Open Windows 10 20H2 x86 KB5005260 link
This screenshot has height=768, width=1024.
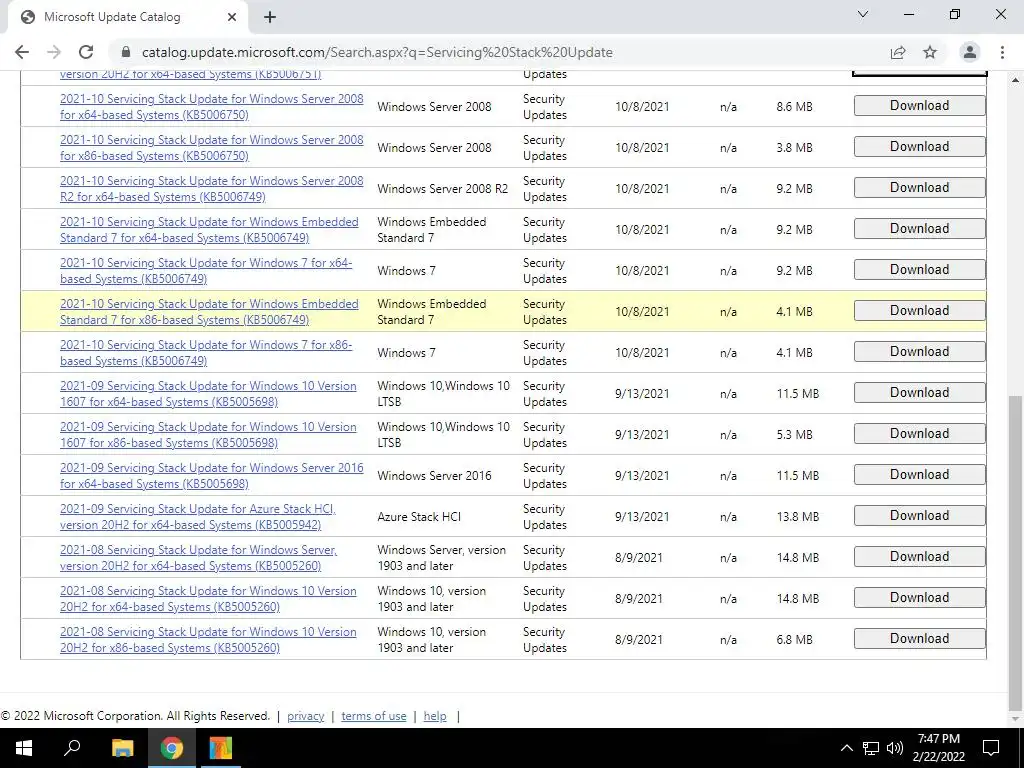[x=208, y=639]
